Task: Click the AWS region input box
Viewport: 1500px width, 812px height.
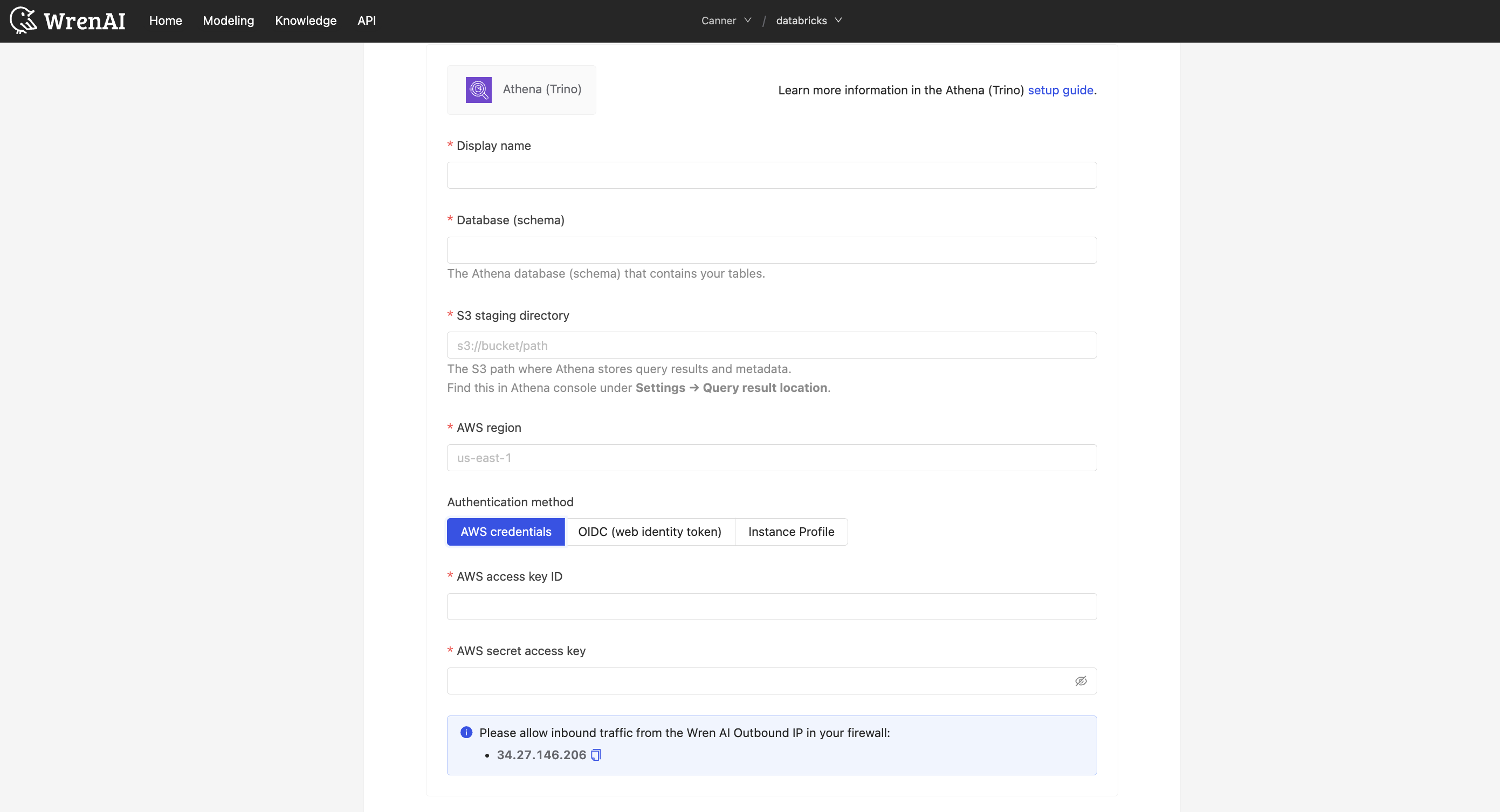Action: coord(771,458)
